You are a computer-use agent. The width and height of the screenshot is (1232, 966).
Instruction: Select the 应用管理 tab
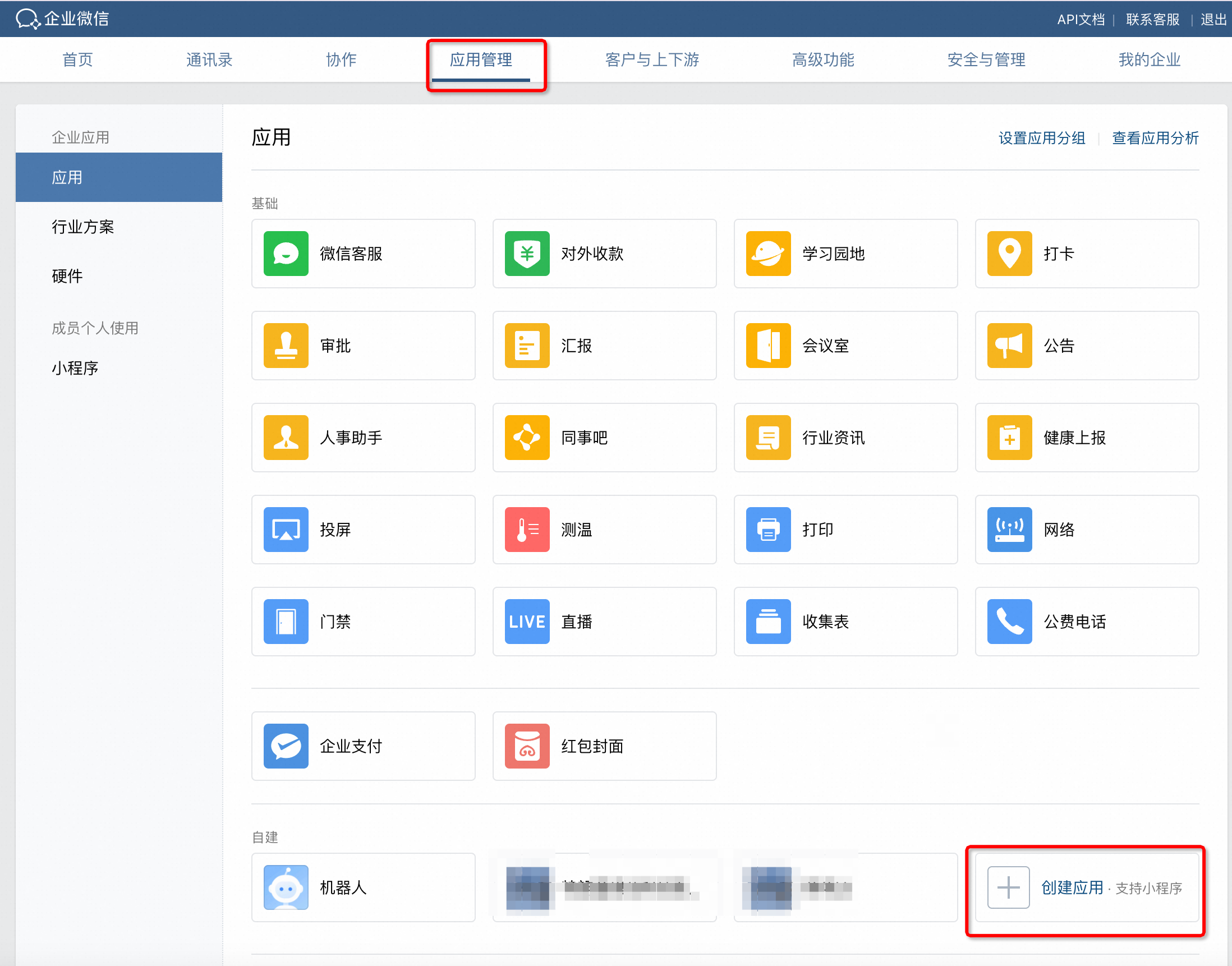tap(481, 59)
